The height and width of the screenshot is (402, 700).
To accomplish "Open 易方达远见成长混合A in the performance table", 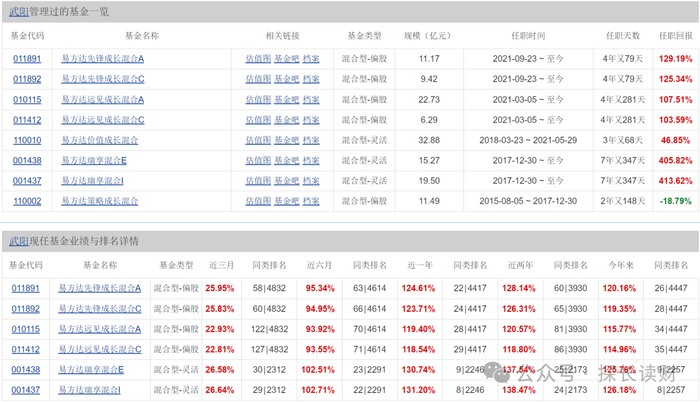I will click(x=100, y=329).
